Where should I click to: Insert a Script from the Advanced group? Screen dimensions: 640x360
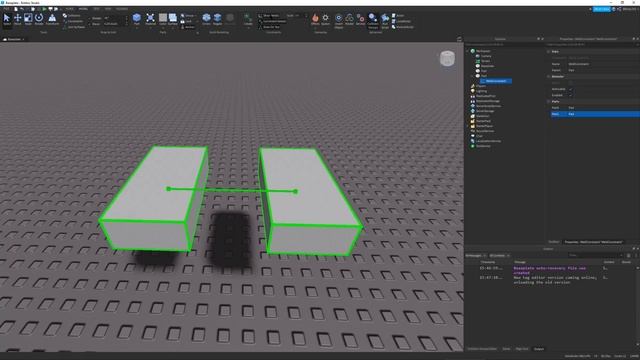pos(398,16)
